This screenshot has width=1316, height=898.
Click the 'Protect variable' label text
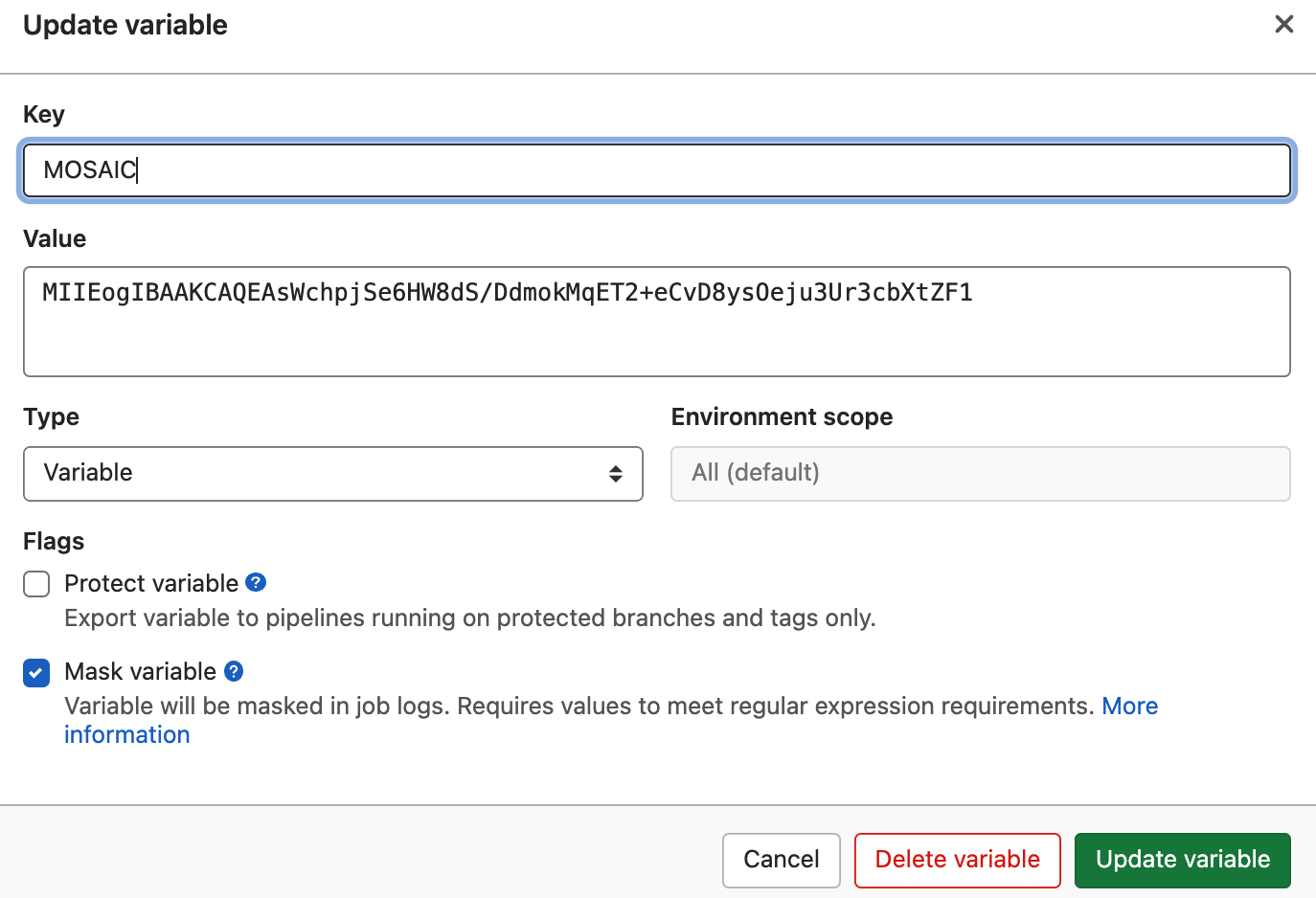[151, 583]
